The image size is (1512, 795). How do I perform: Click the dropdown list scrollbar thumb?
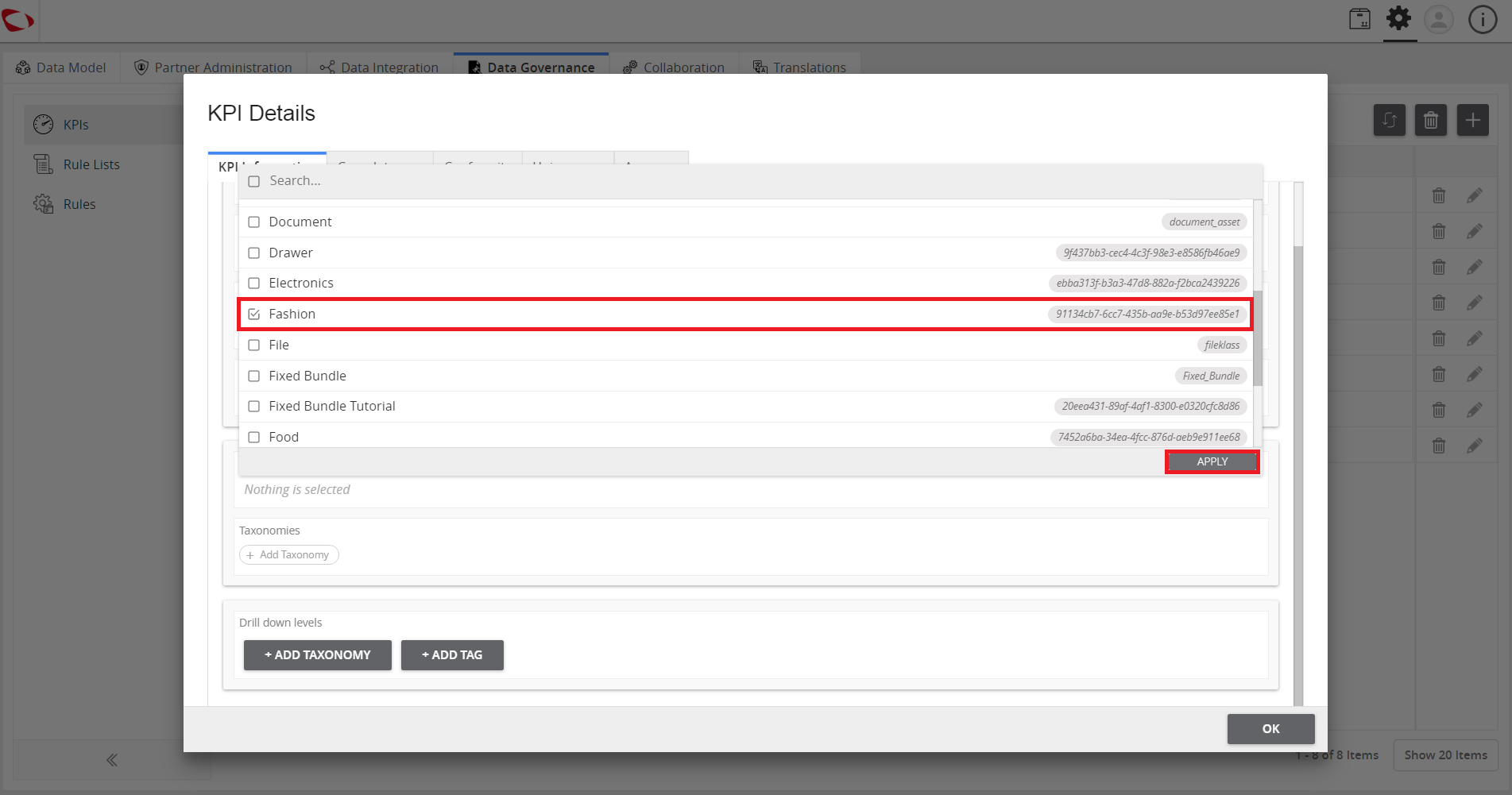point(1258,338)
